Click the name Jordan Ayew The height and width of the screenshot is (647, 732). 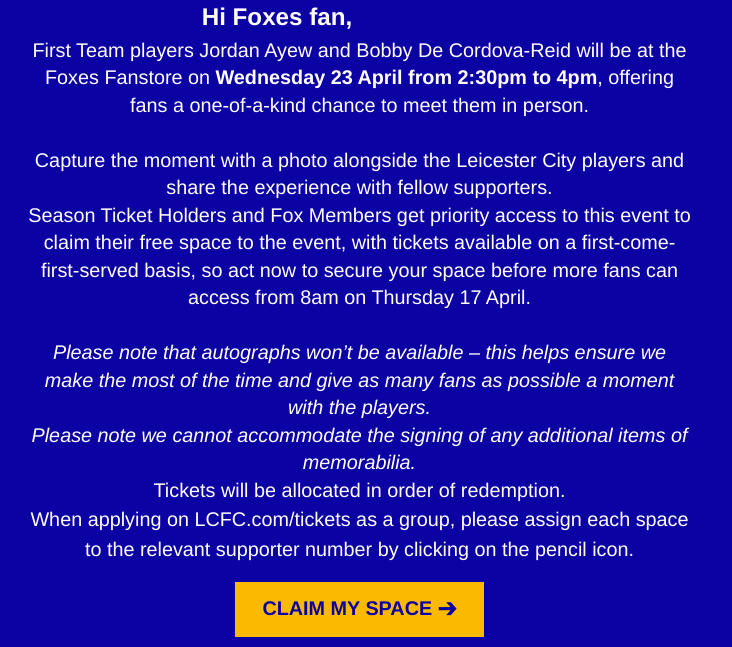[x=255, y=50]
